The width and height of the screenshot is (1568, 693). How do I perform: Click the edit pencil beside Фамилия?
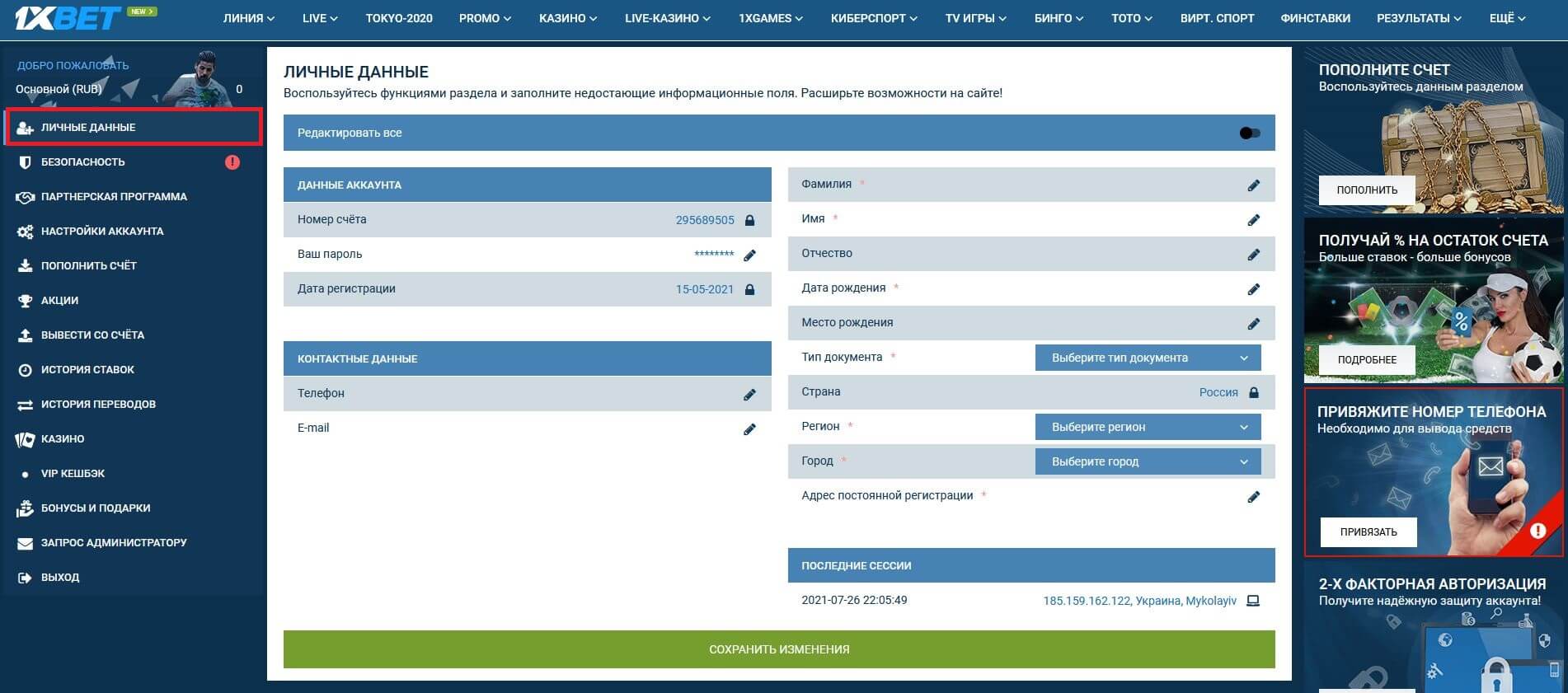tap(1253, 185)
